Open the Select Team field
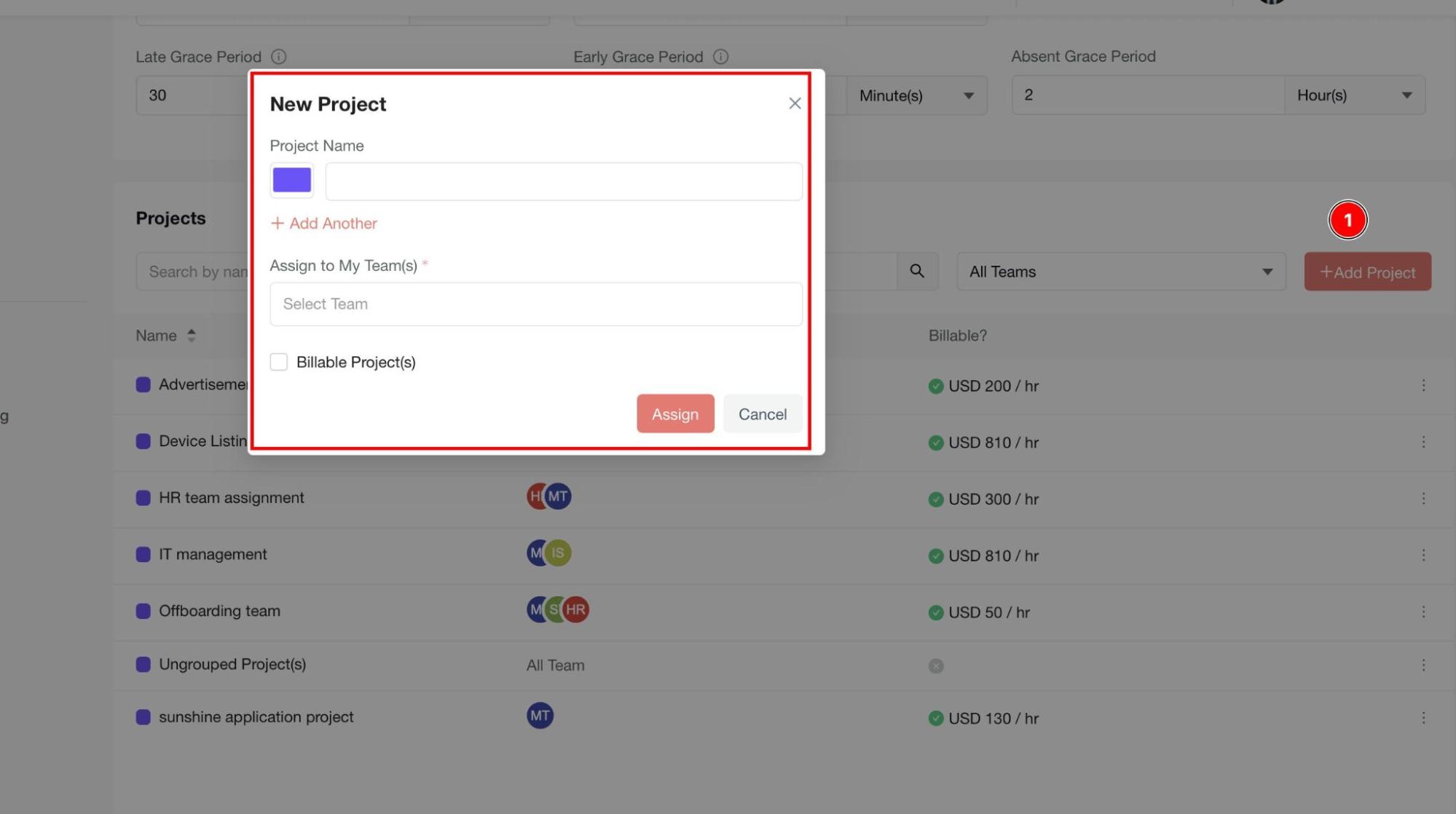The height and width of the screenshot is (814, 1456). [535, 304]
